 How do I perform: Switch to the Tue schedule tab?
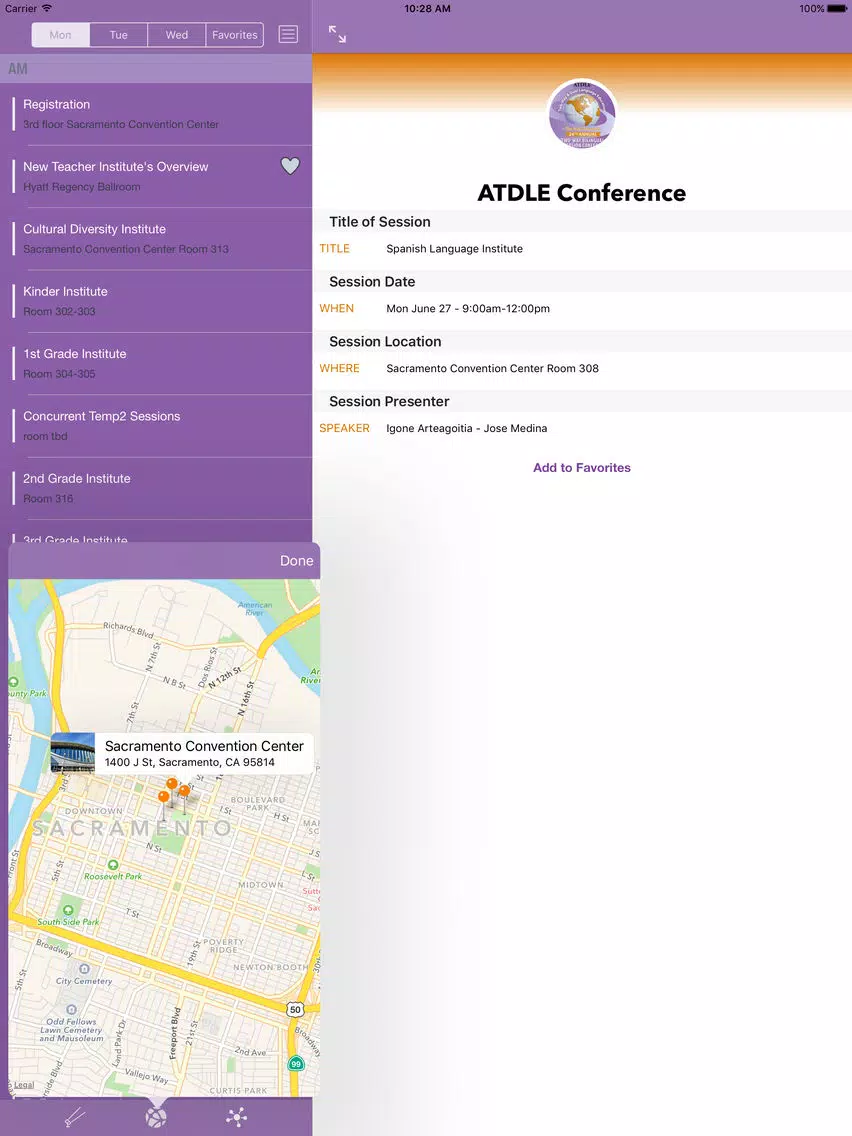pos(119,35)
